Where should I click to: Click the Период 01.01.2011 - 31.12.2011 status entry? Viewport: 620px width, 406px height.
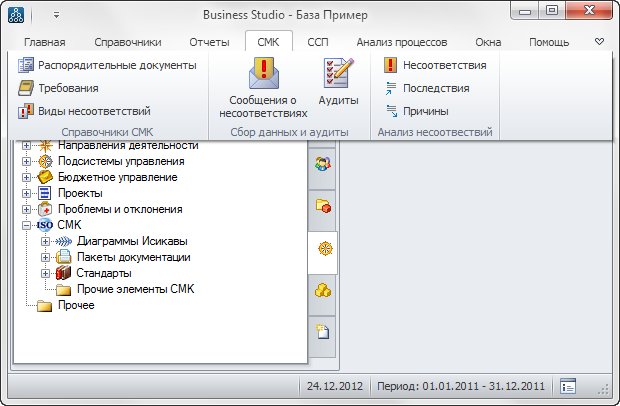[461, 386]
